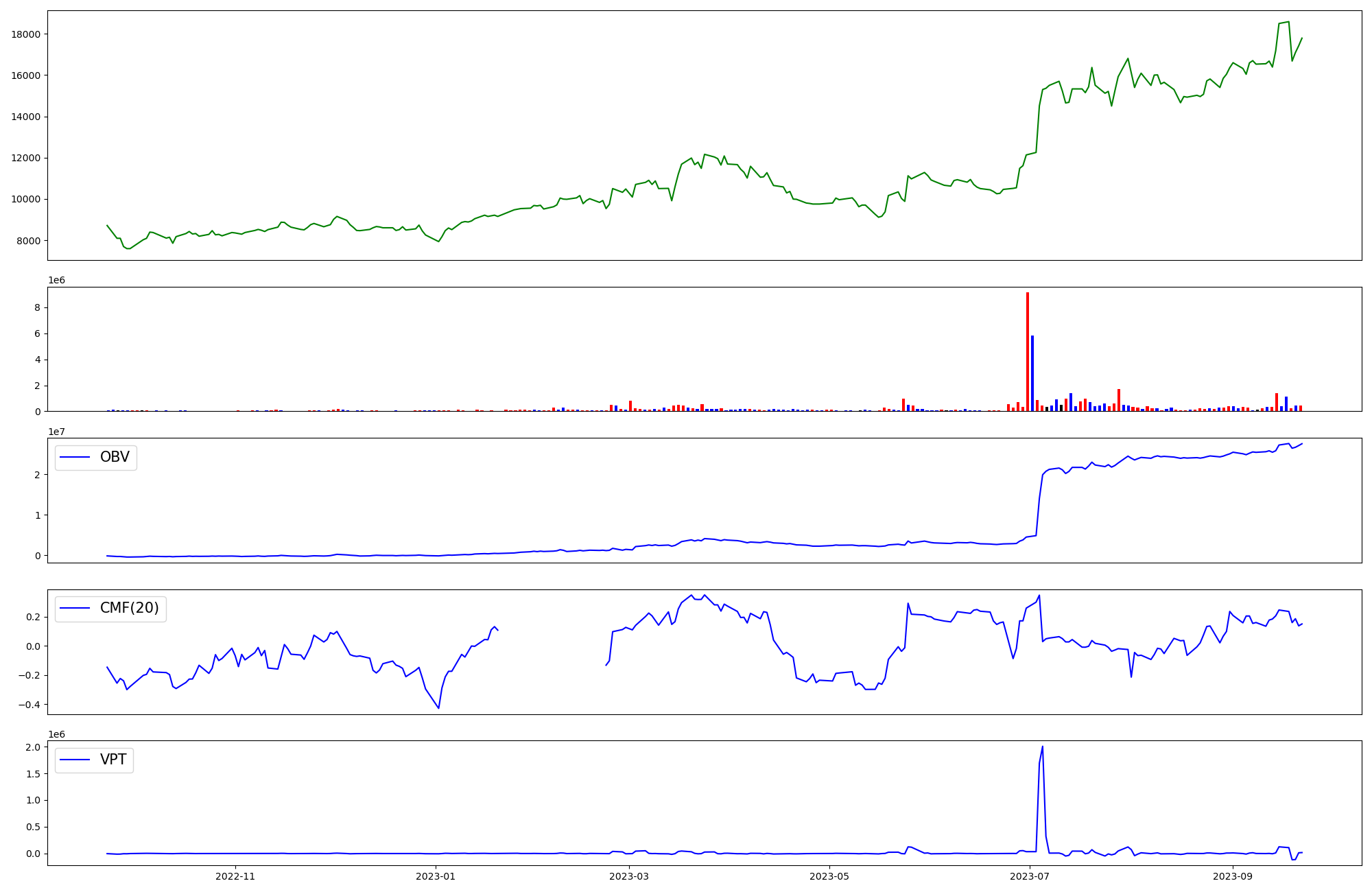Click the CMF(20) legend label
Image resolution: width=1372 pixels, height=892 pixels.
pos(129,608)
